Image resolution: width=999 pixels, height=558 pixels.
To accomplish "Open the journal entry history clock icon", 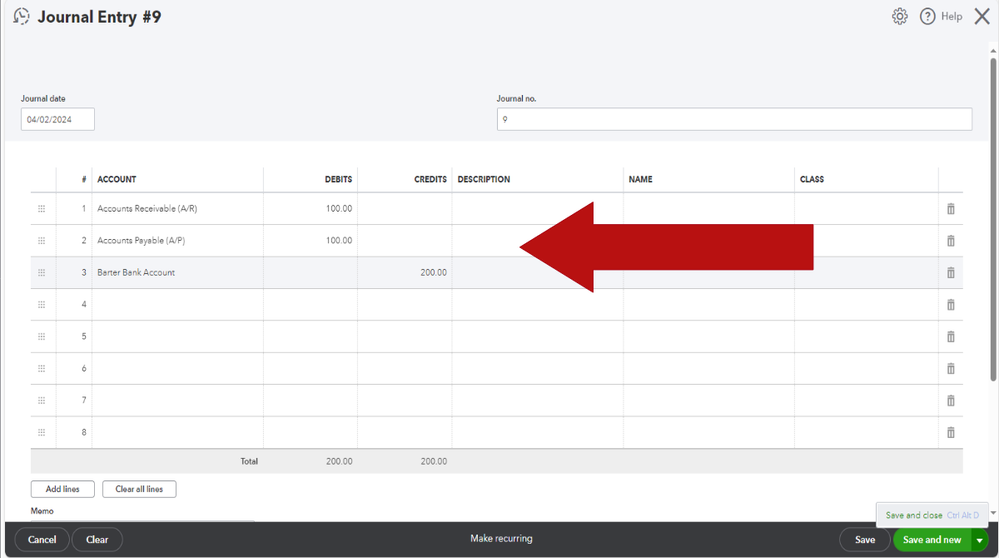I will (21, 16).
